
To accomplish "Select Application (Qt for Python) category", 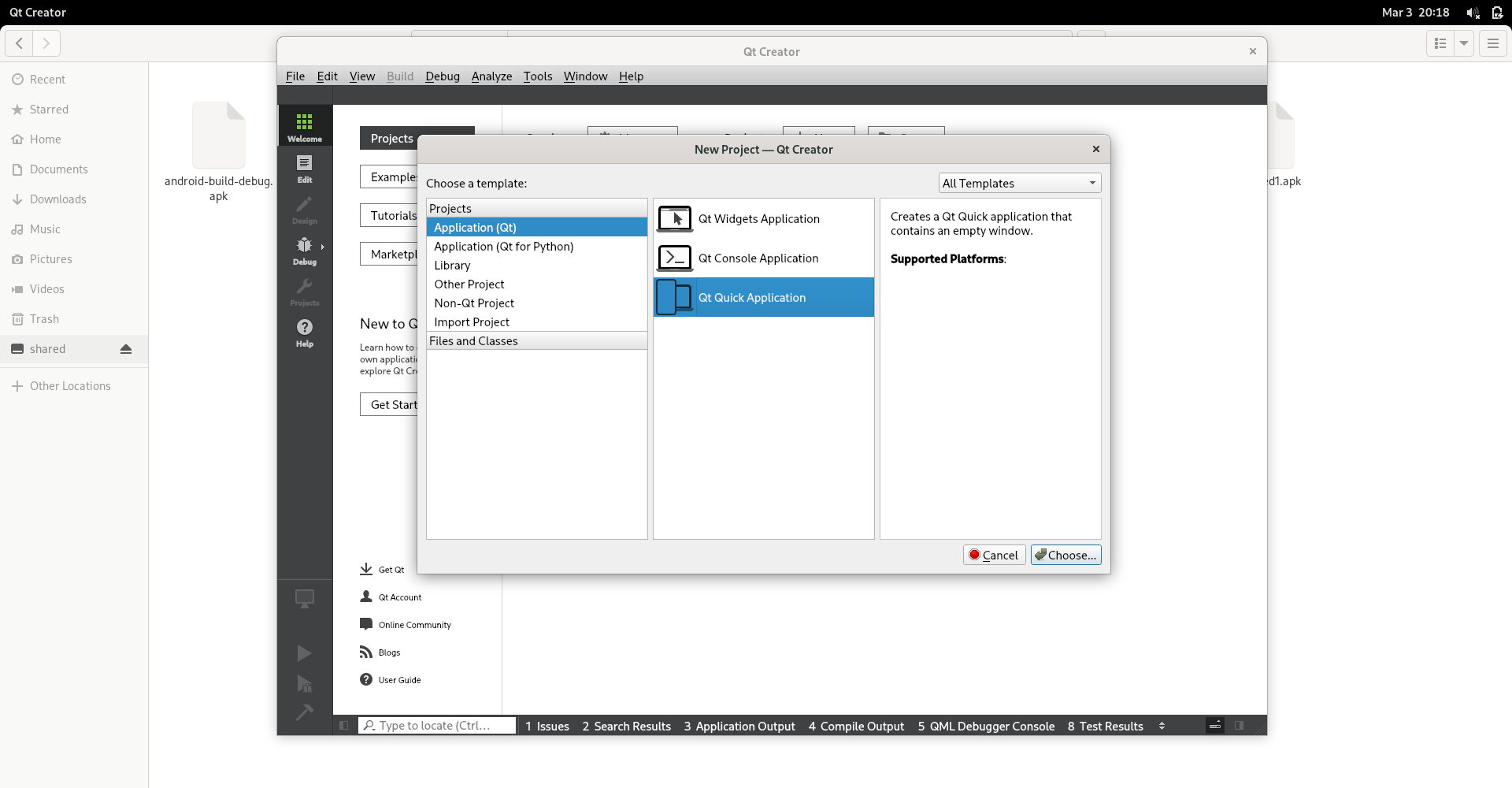I will click(x=536, y=246).
